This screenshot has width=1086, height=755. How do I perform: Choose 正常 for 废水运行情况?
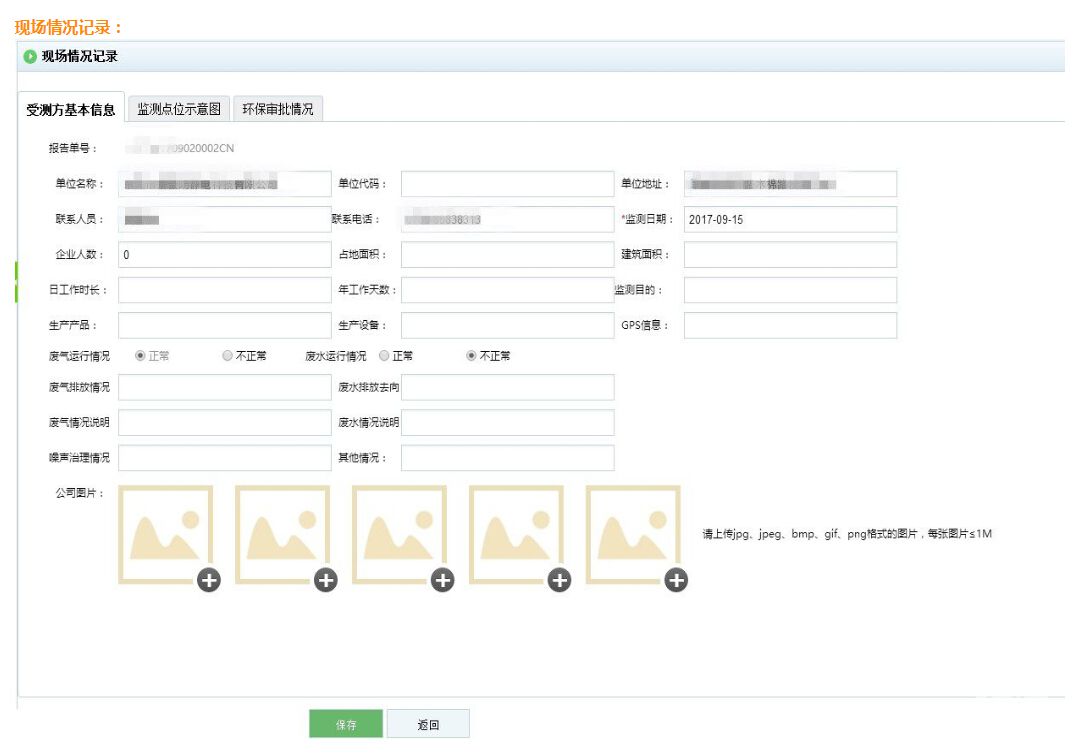384,356
